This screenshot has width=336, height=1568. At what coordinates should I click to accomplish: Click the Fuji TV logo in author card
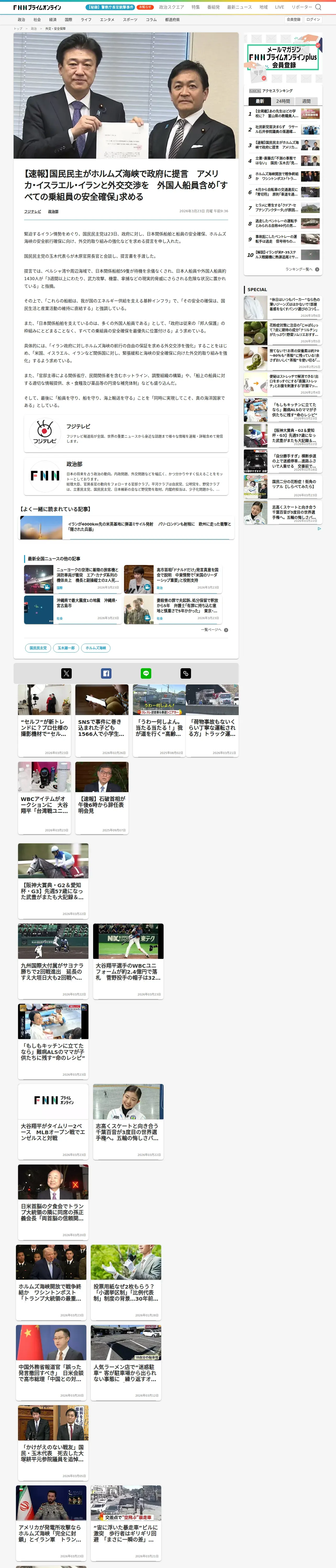click(x=44, y=433)
